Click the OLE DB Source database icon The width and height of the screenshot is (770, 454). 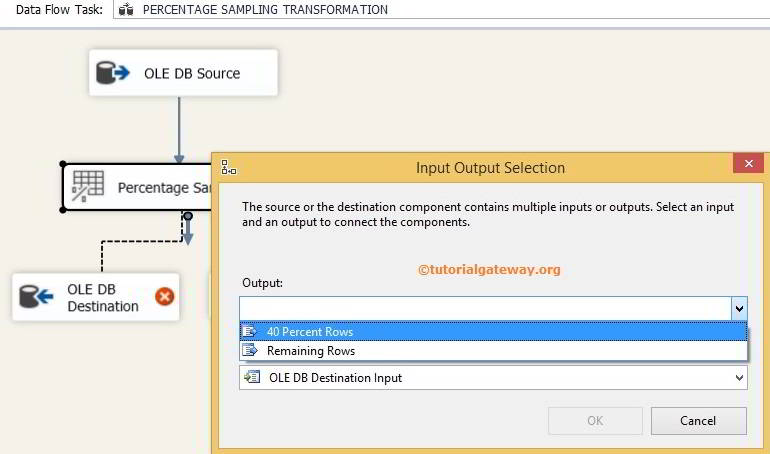[x=112, y=73]
